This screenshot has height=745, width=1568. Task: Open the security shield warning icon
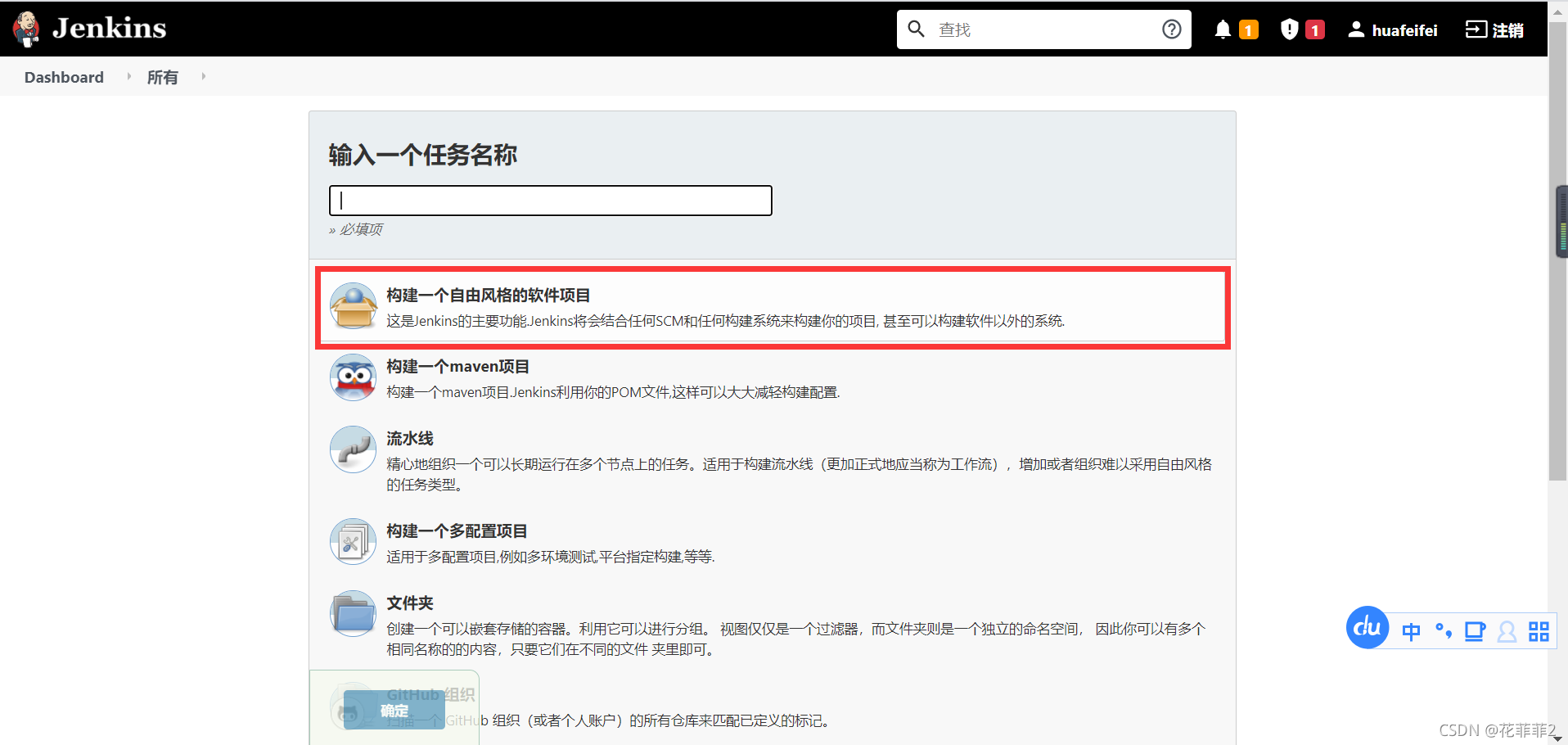[x=1290, y=29]
